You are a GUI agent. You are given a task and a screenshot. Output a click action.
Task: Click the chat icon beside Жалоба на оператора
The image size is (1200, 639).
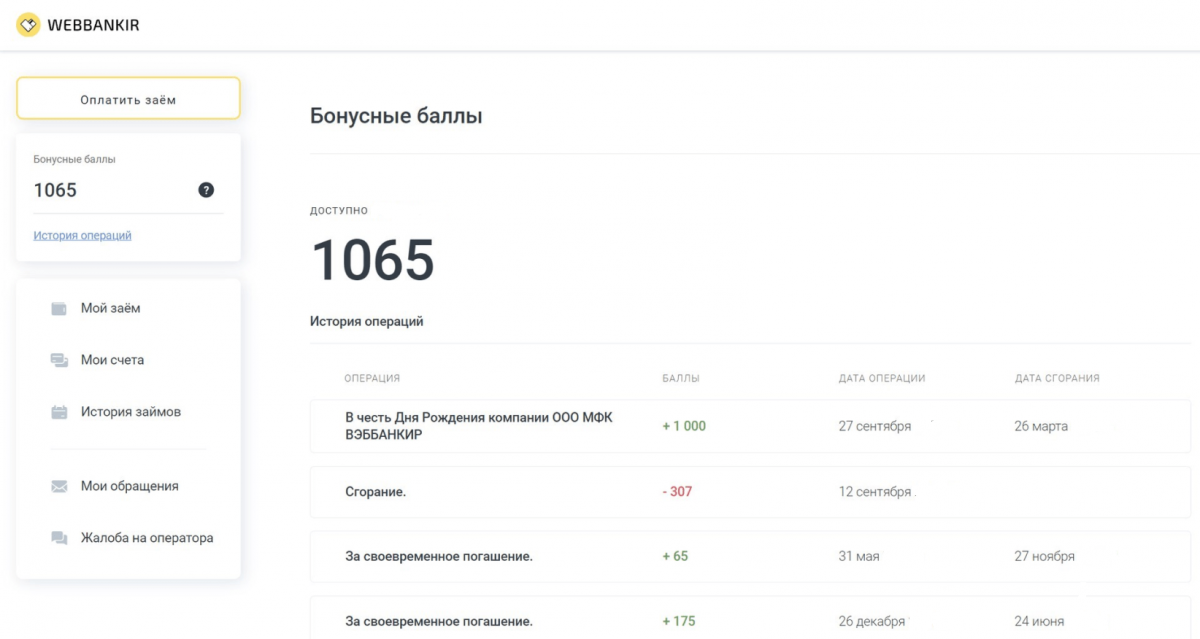(59, 538)
